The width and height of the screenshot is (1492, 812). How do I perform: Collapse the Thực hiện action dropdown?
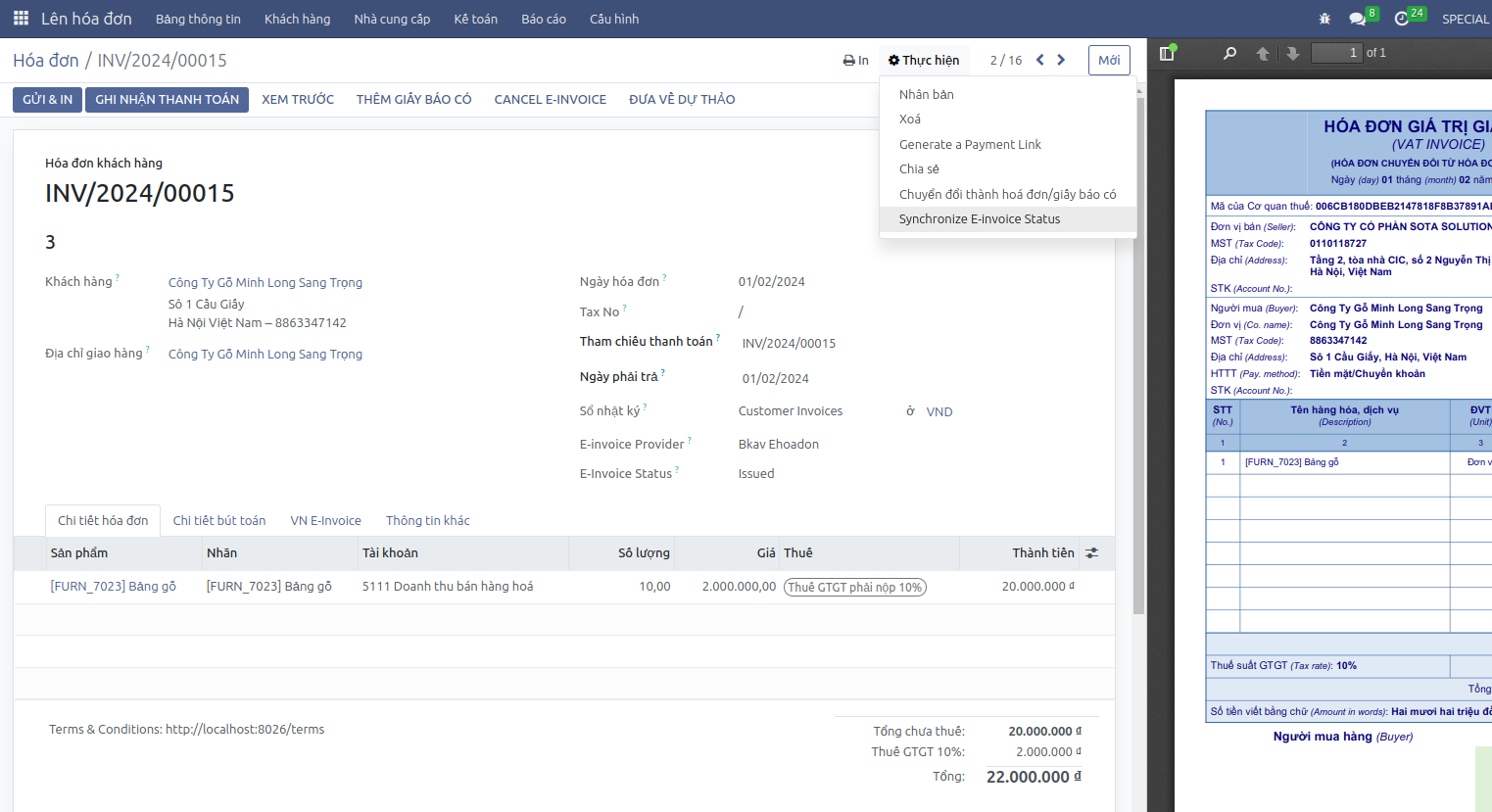tap(924, 60)
